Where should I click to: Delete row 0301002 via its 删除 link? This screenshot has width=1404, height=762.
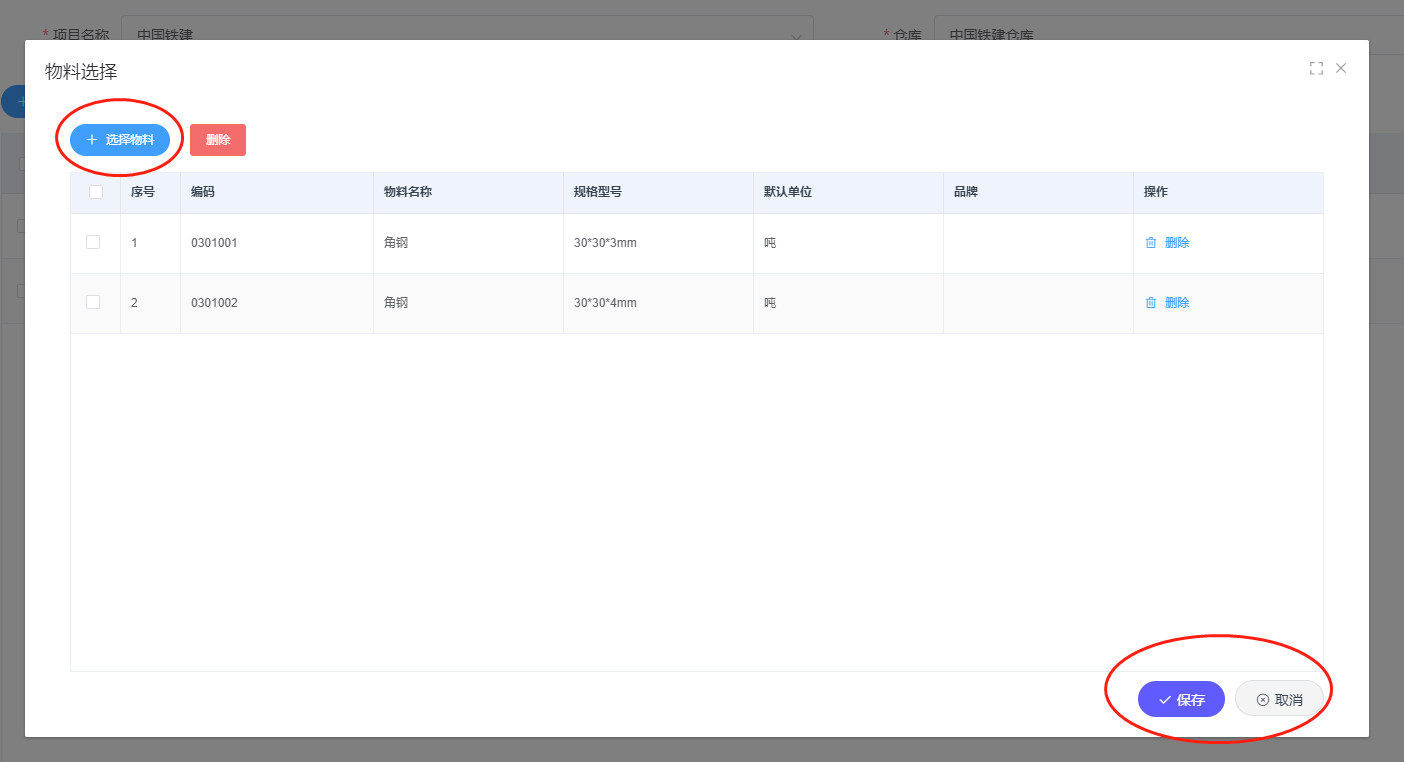[x=1167, y=303]
